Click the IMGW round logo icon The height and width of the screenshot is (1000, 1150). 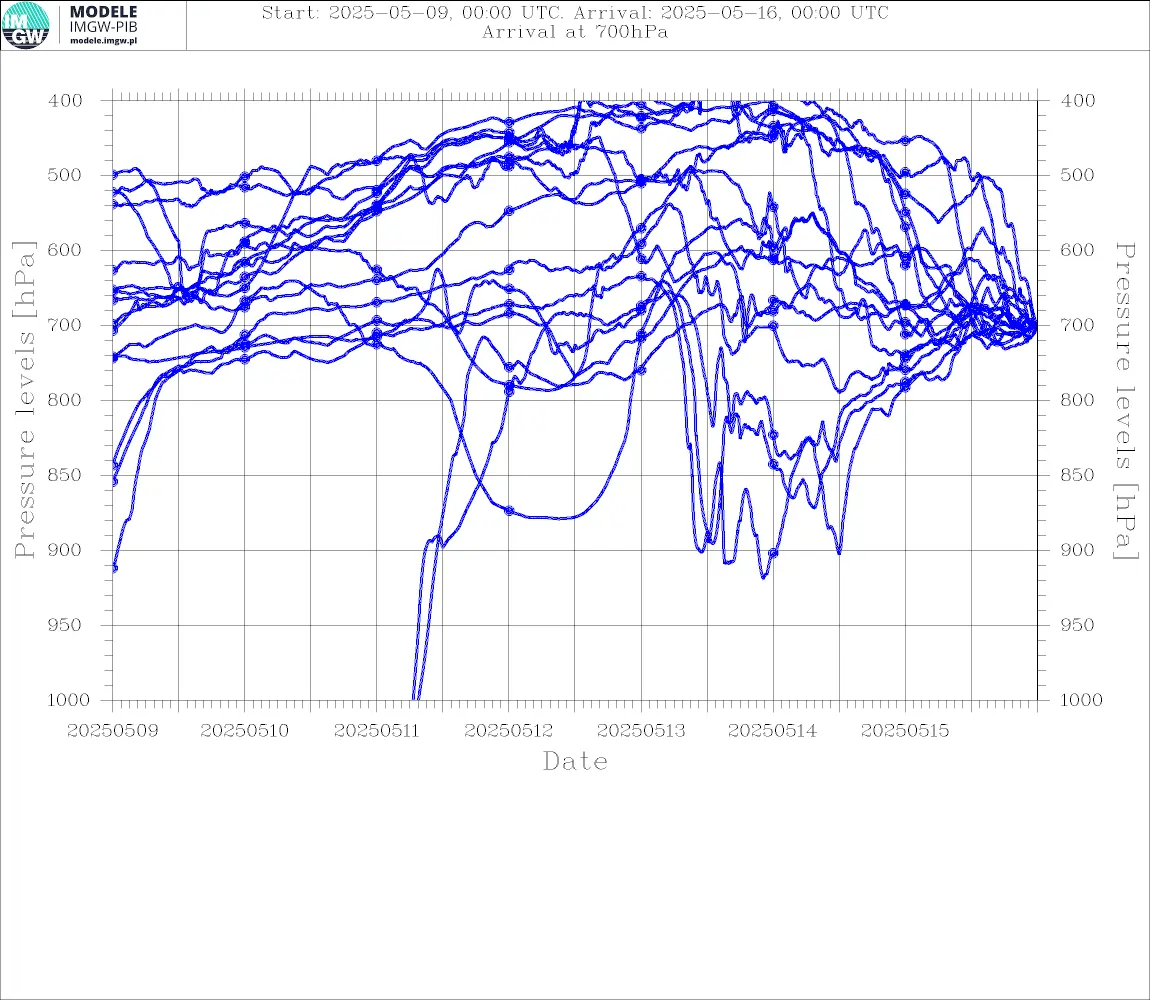(26, 26)
